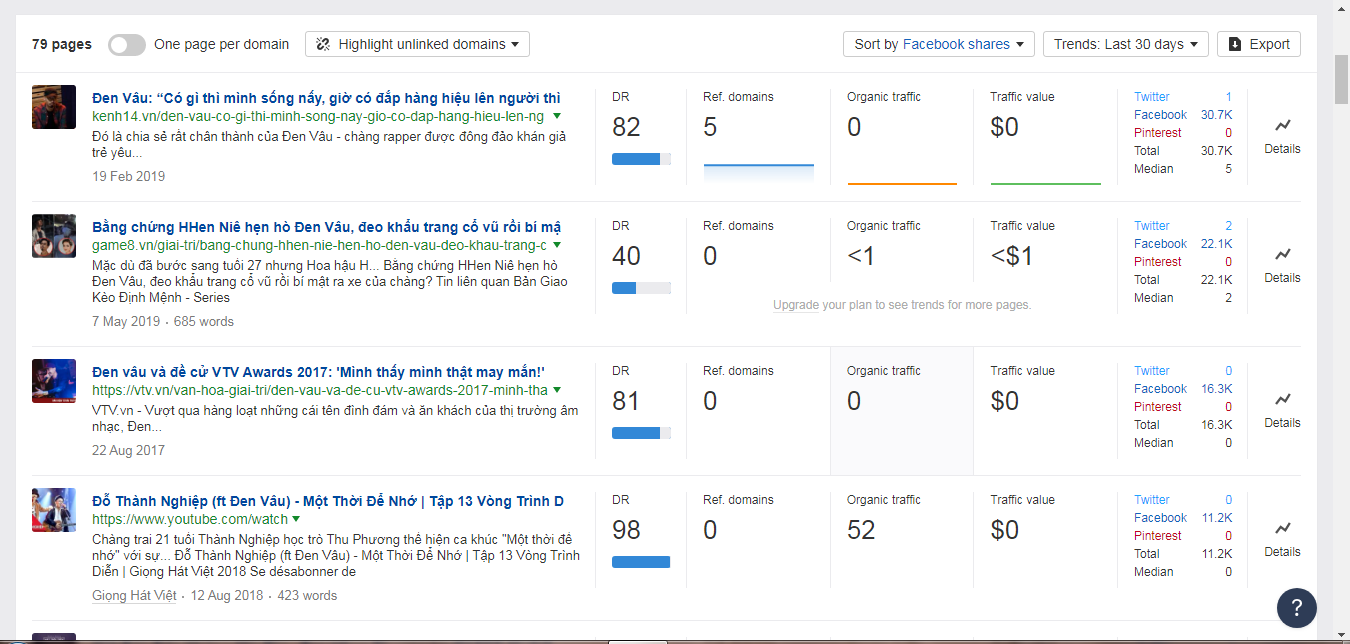Viewport: 1350px width, 644px height.
Task: Expand the Sort by Facebook shares dropdown
Action: [938, 44]
